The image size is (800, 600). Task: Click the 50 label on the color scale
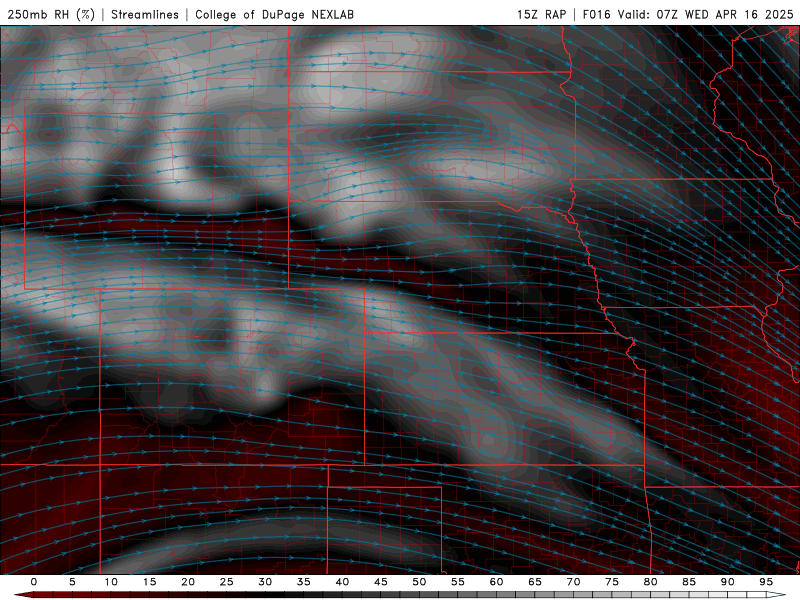click(x=419, y=582)
